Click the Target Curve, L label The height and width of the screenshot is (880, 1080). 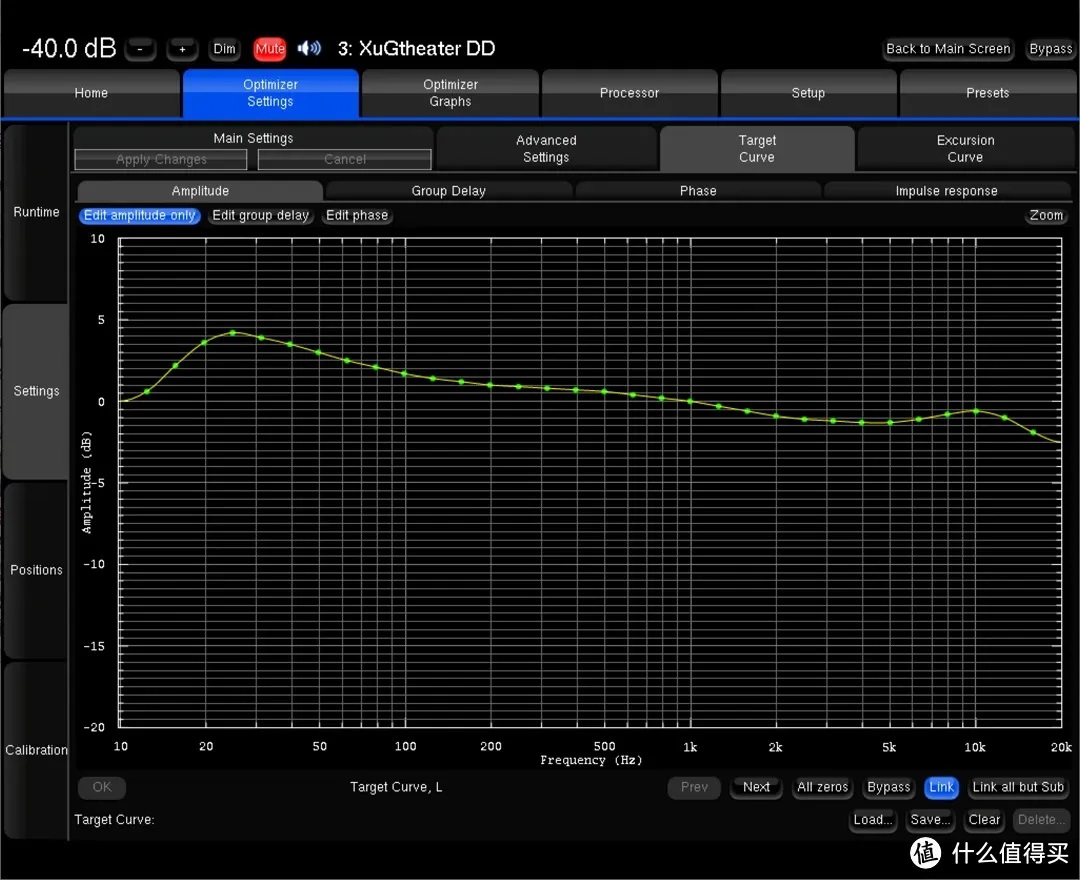coord(396,787)
